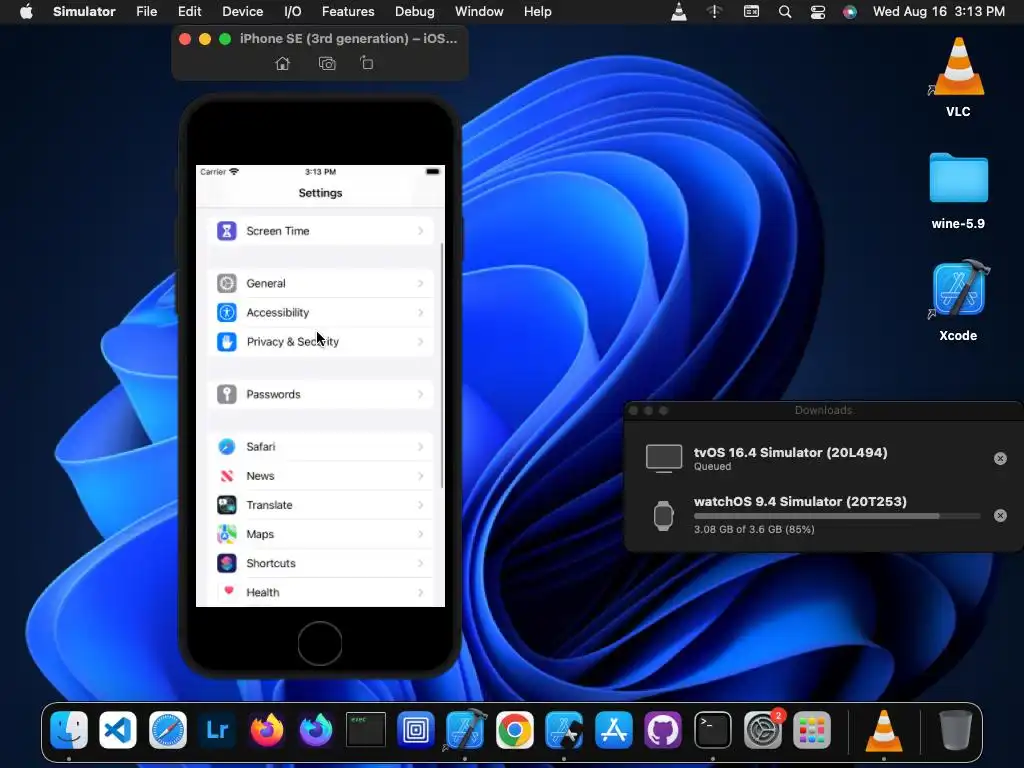Expand the Privacy & Security row chevron

[x=421, y=342]
